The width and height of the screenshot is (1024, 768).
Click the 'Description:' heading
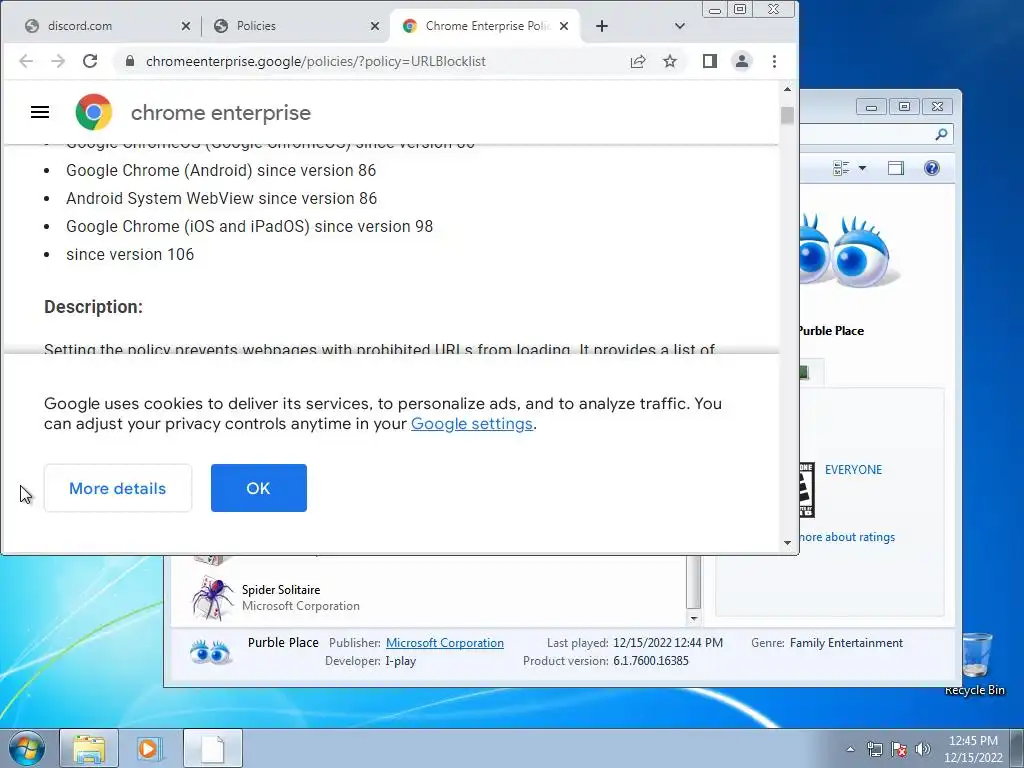click(x=93, y=307)
